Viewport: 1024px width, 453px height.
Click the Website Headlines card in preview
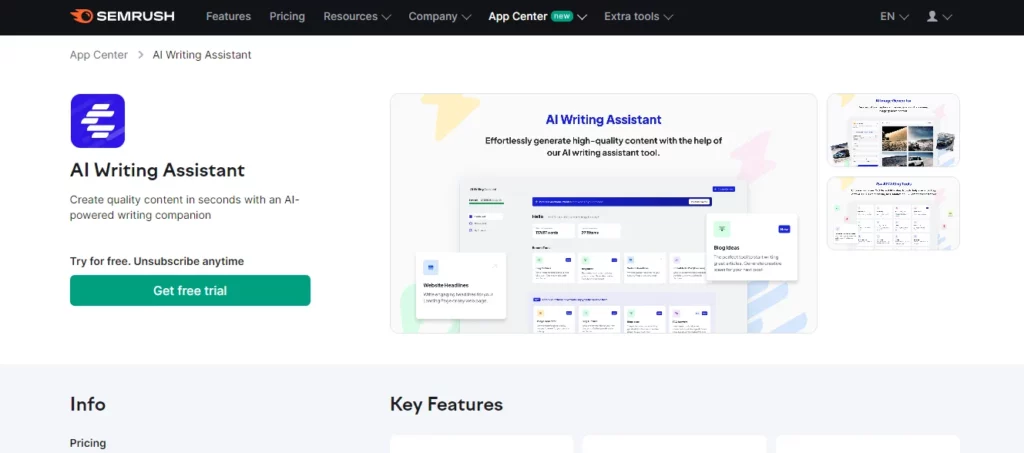pos(461,286)
